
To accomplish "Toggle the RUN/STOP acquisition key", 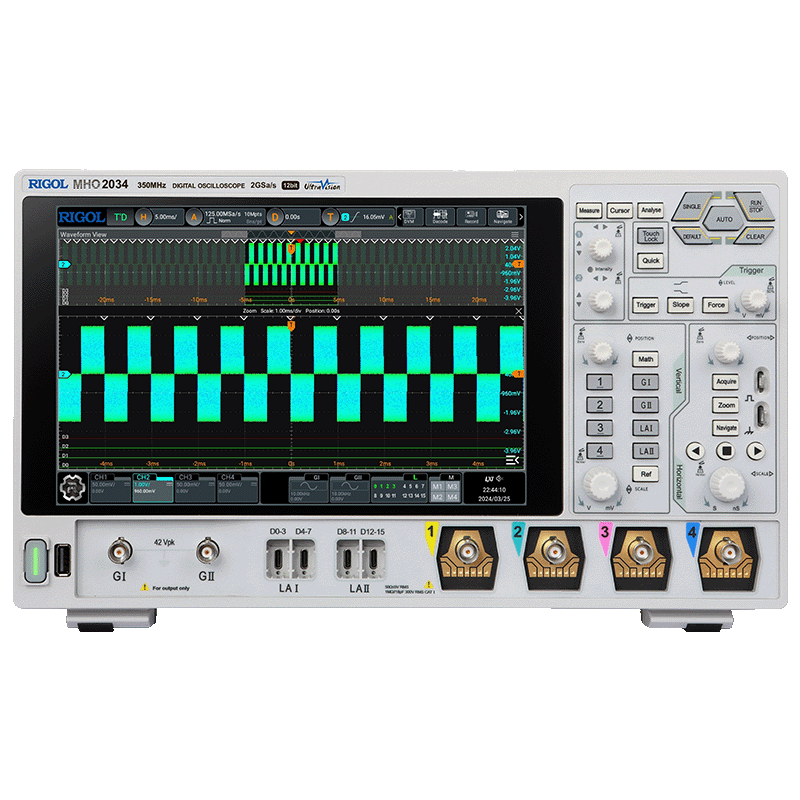I will (755, 205).
